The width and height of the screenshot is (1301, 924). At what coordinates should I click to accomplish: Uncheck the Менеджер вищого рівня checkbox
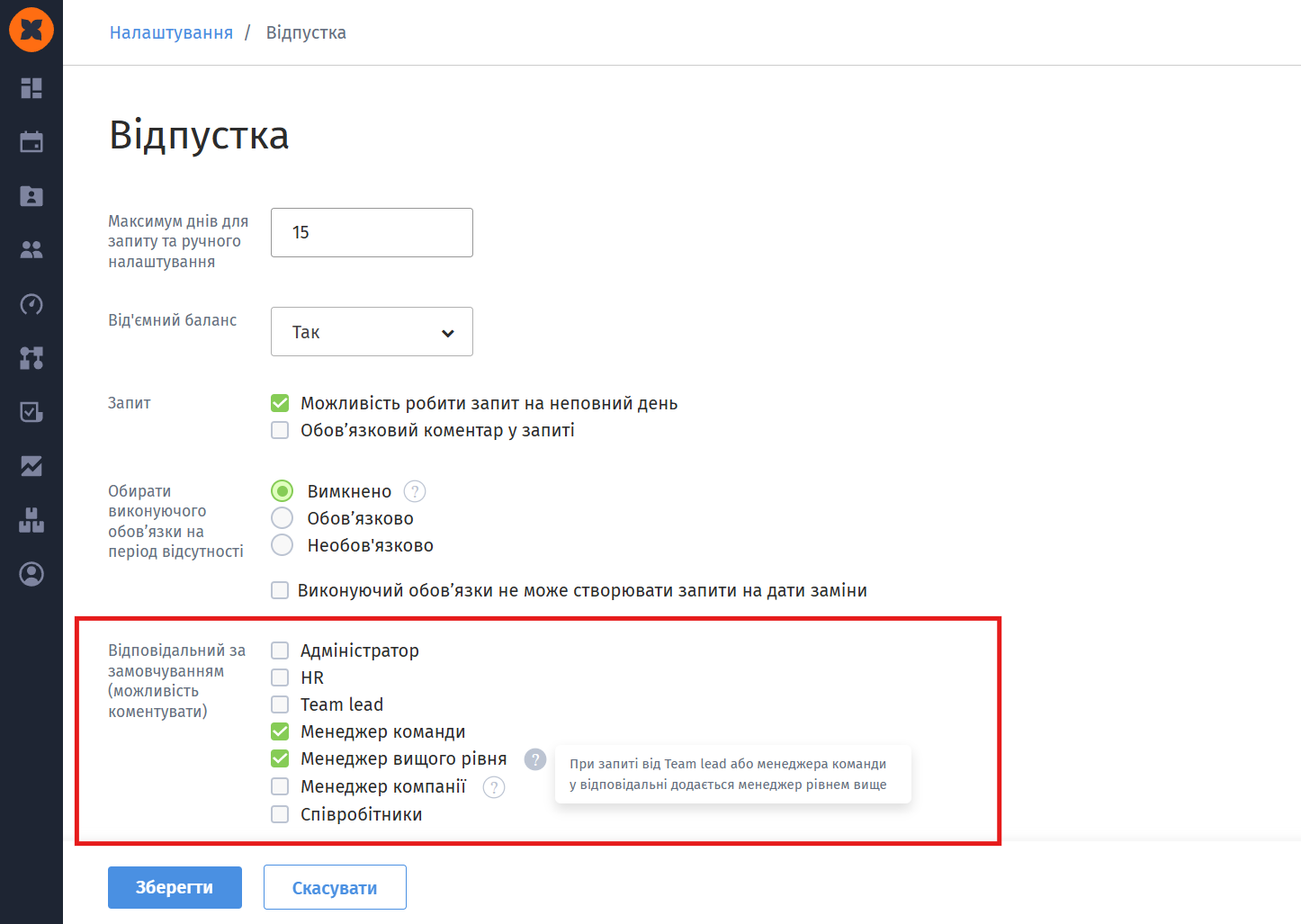coord(280,758)
